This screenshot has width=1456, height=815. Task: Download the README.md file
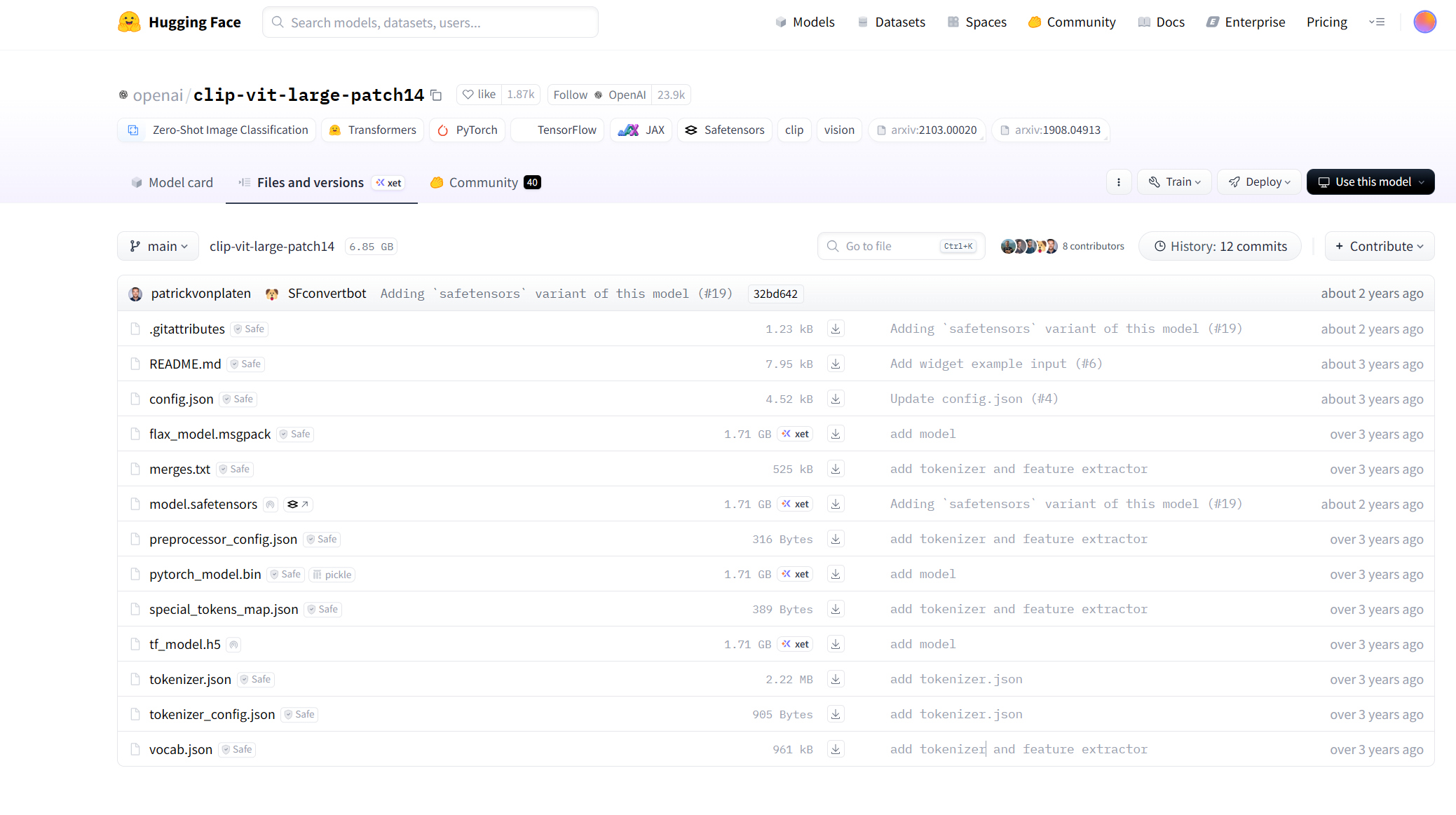click(835, 364)
